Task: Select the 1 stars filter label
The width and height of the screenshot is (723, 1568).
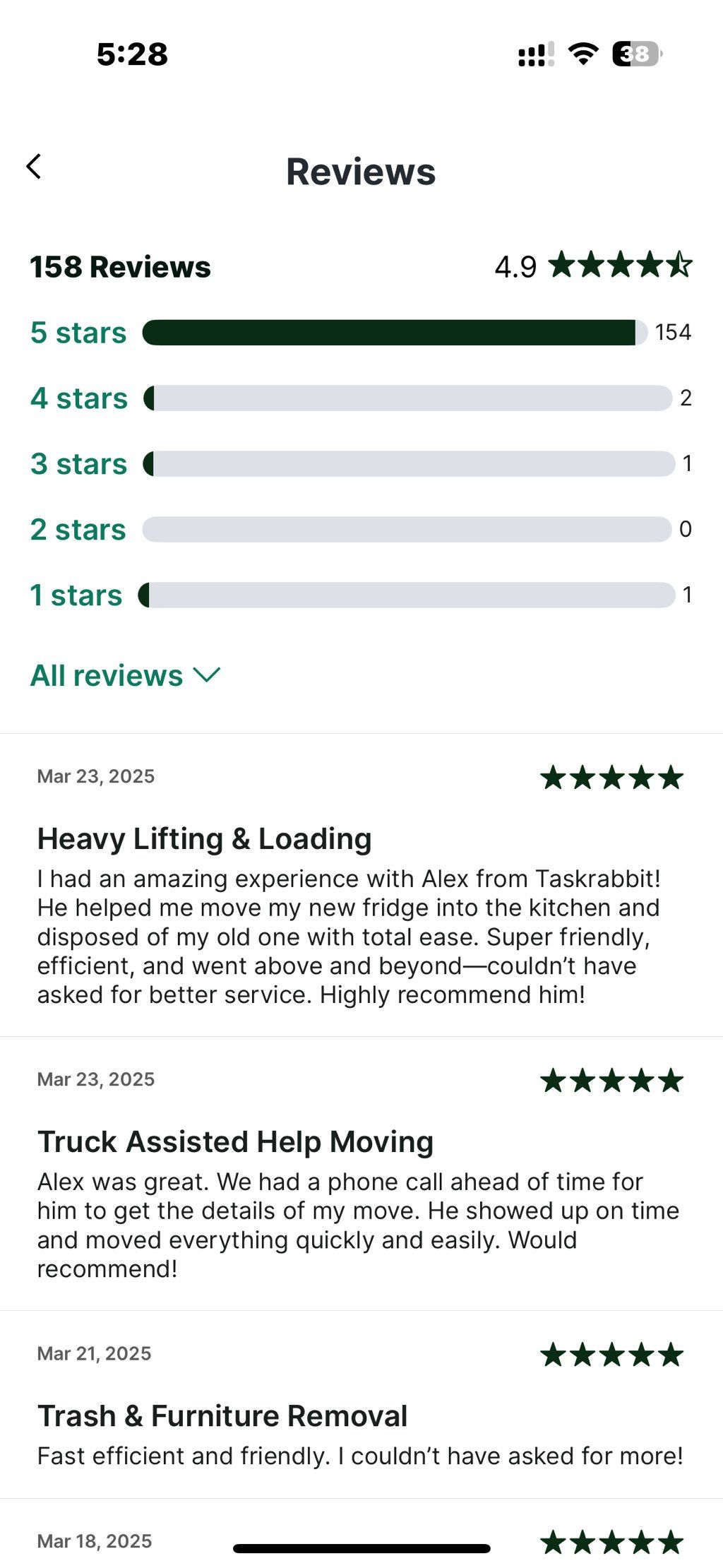Action: [76, 595]
